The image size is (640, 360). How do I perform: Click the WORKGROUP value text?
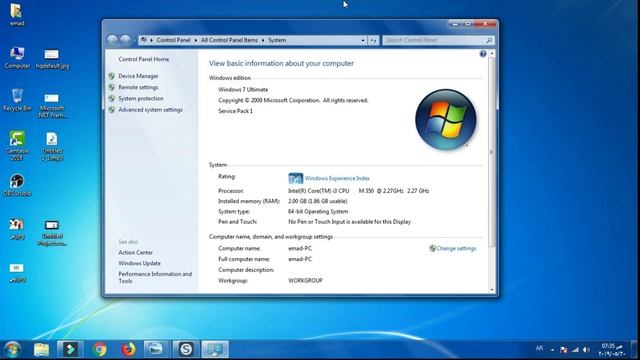pos(305,280)
